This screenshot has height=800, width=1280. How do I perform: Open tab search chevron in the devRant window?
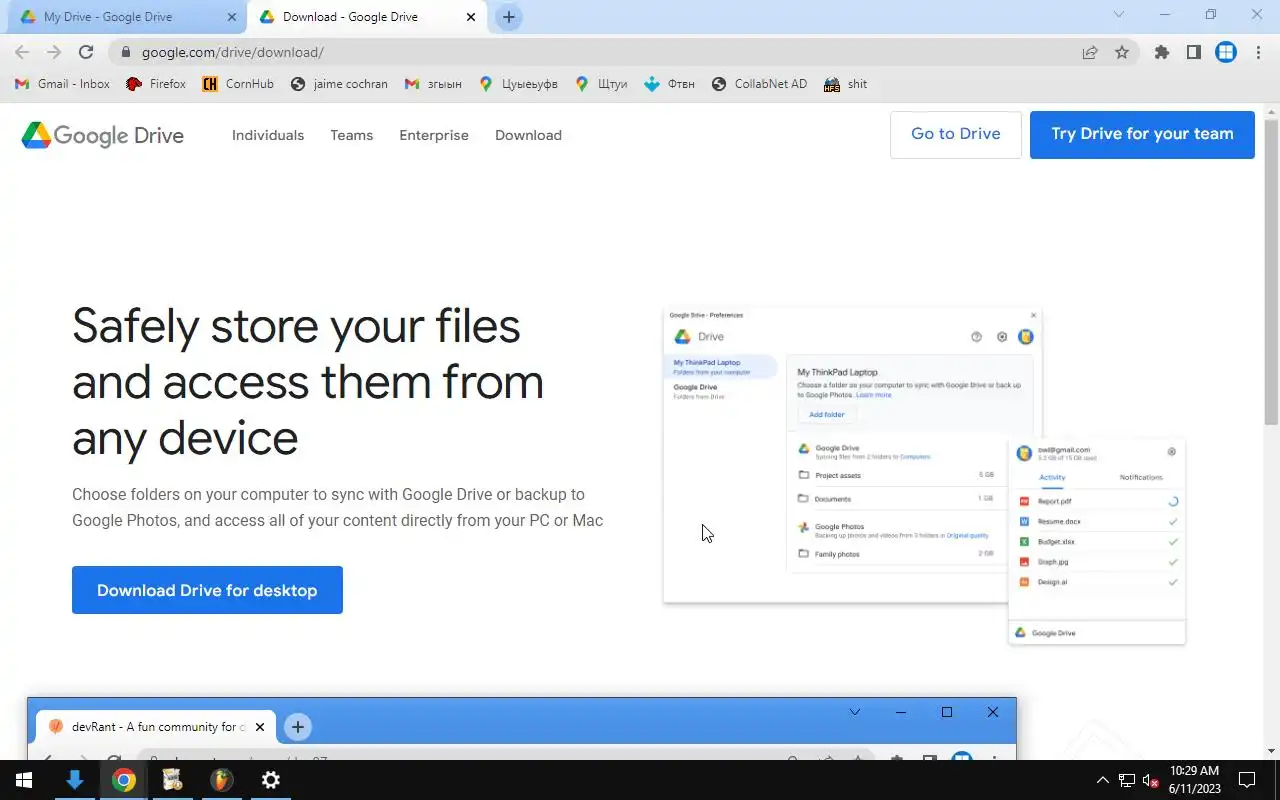click(855, 712)
